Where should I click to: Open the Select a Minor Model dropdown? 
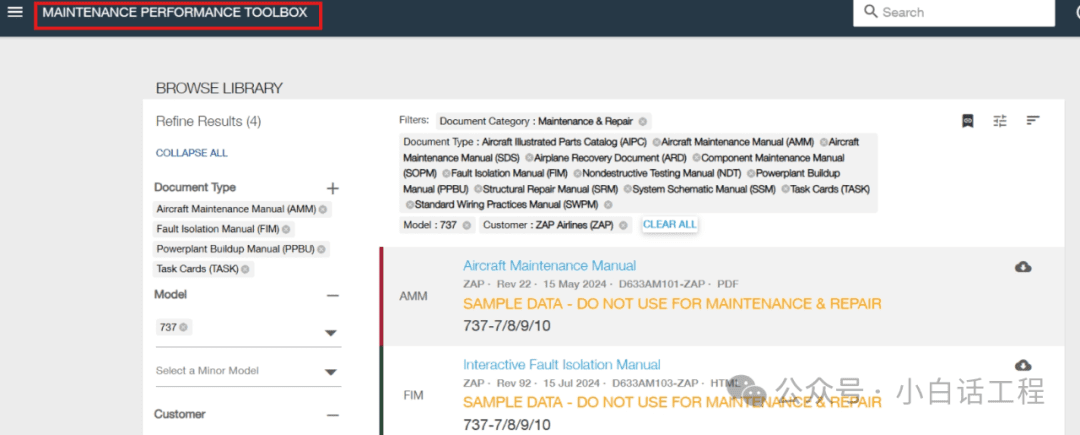tap(331, 372)
